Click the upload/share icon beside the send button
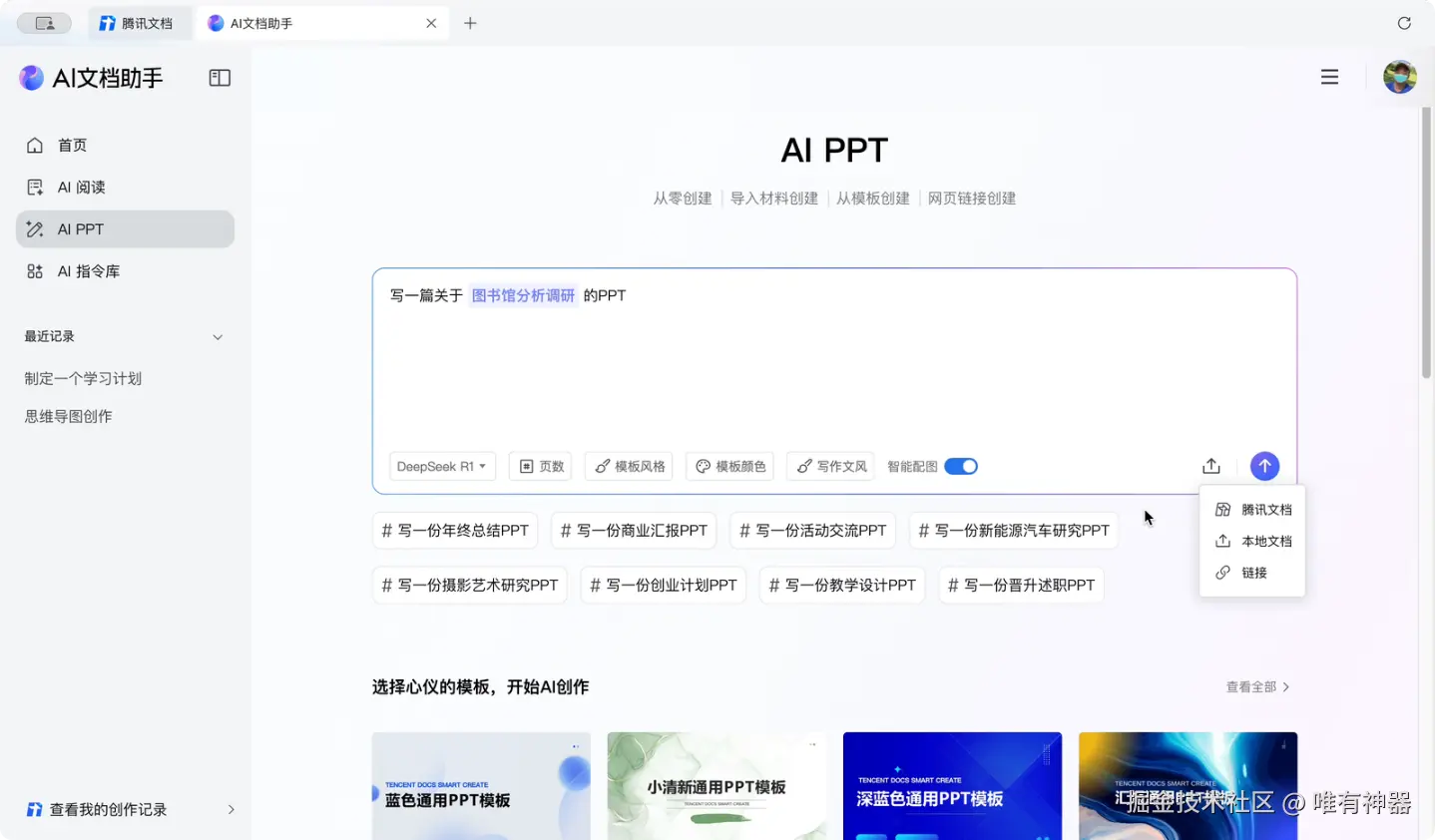The image size is (1435, 840). click(x=1210, y=465)
